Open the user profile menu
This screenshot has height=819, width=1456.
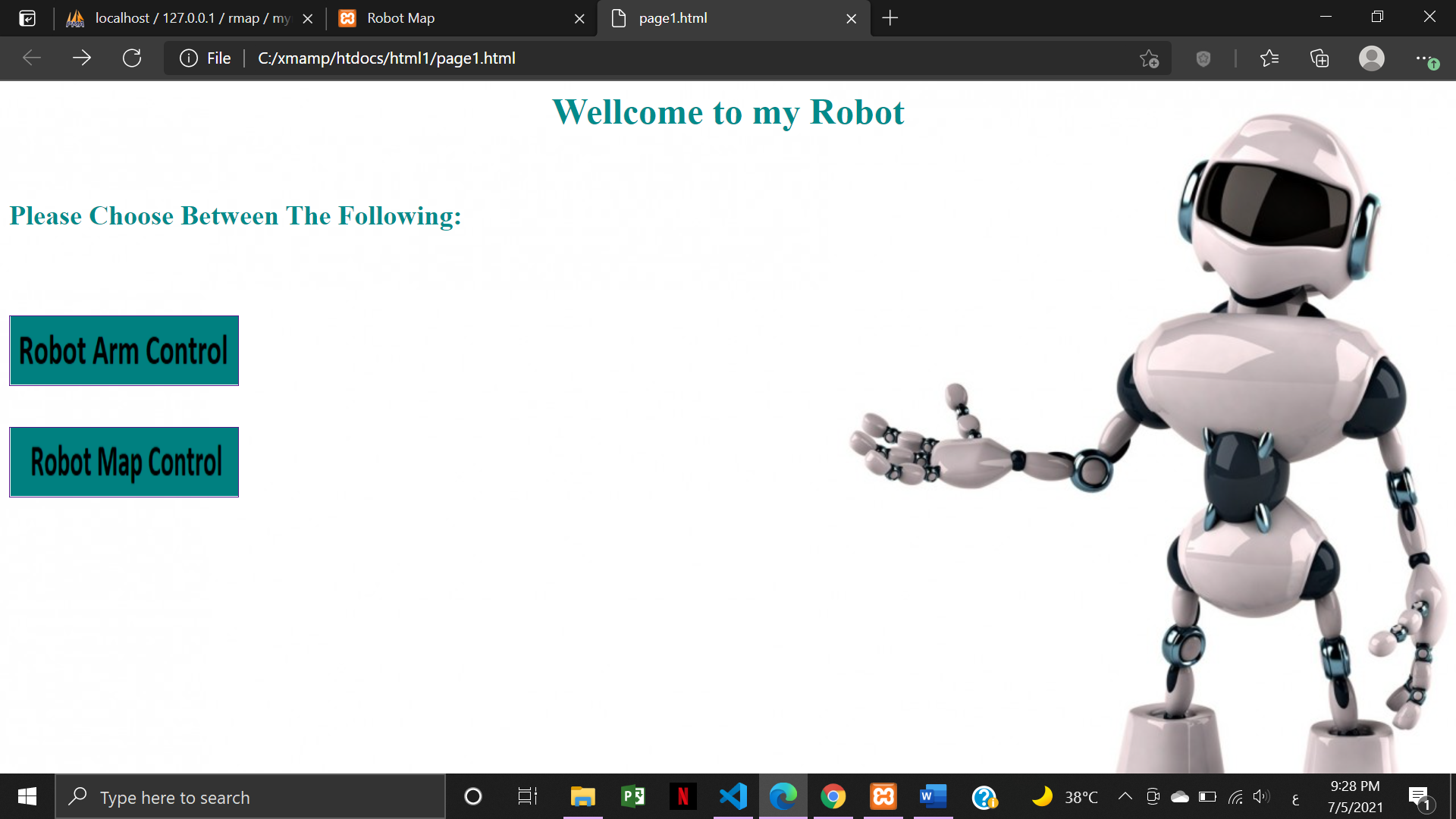coord(1372,58)
